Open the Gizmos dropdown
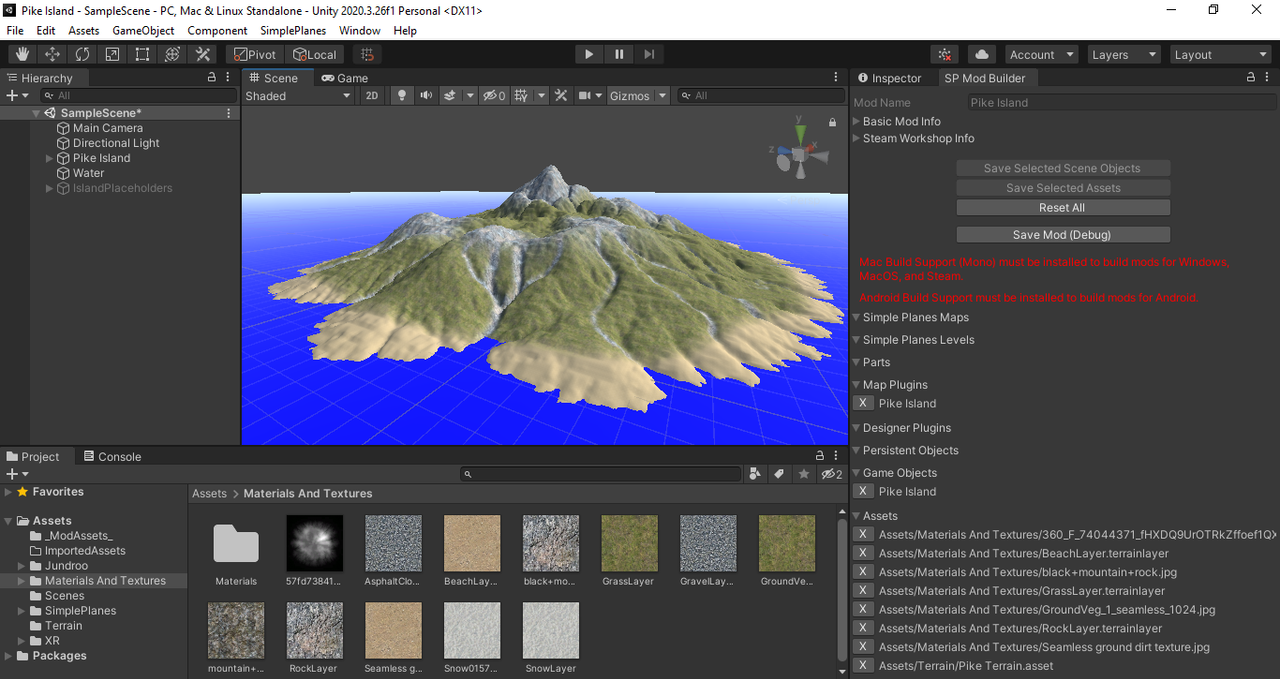Image resolution: width=1280 pixels, height=679 pixels. (636, 95)
